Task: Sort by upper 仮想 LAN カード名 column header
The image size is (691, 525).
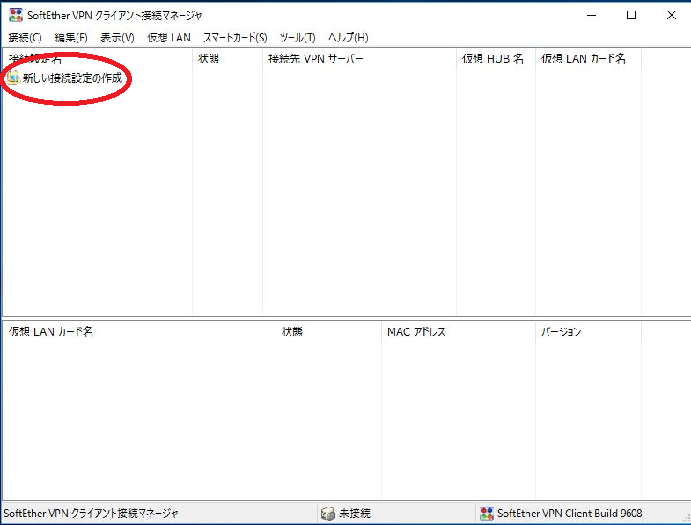Action: tap(588, 59)
